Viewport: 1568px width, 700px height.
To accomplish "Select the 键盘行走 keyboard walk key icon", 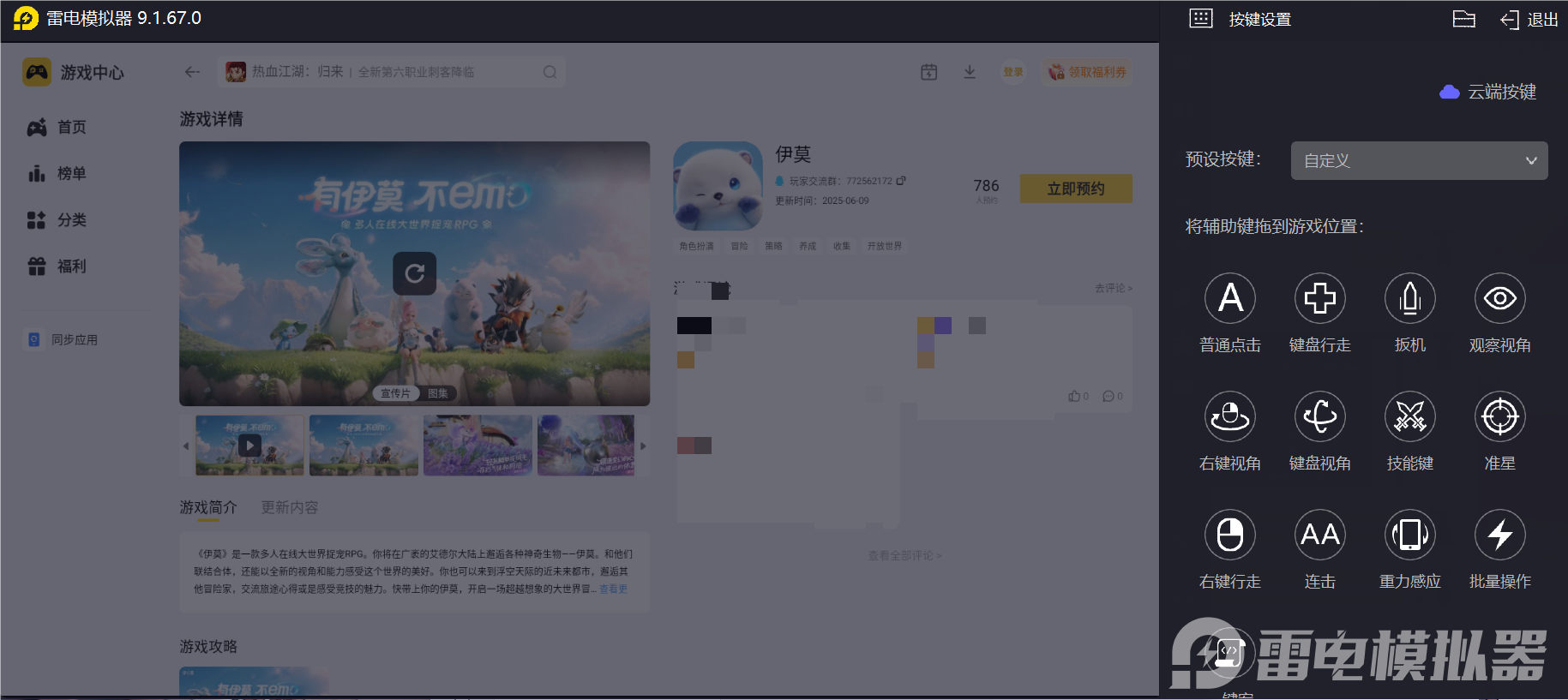I will [x=1320, y=298].
